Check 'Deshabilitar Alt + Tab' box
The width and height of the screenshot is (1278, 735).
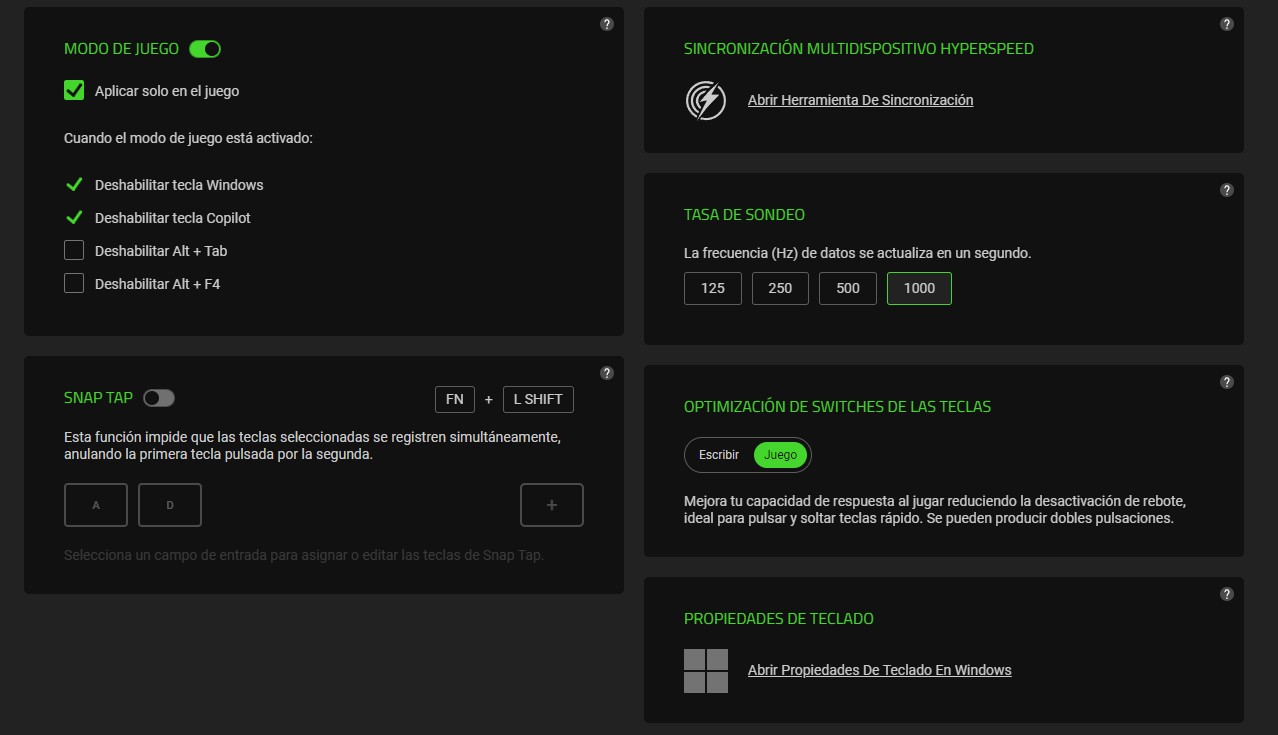[x=74, y=251]
